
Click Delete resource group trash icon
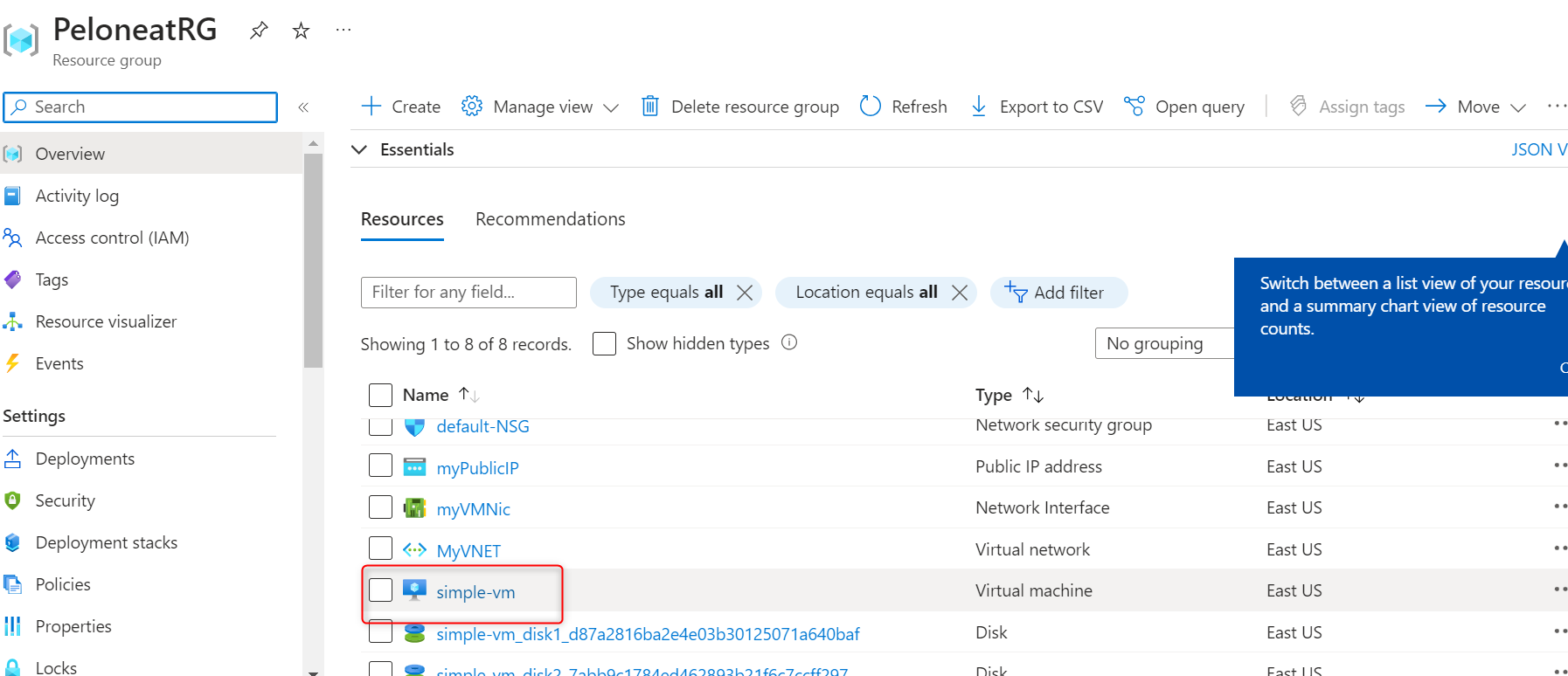[650, 106]
